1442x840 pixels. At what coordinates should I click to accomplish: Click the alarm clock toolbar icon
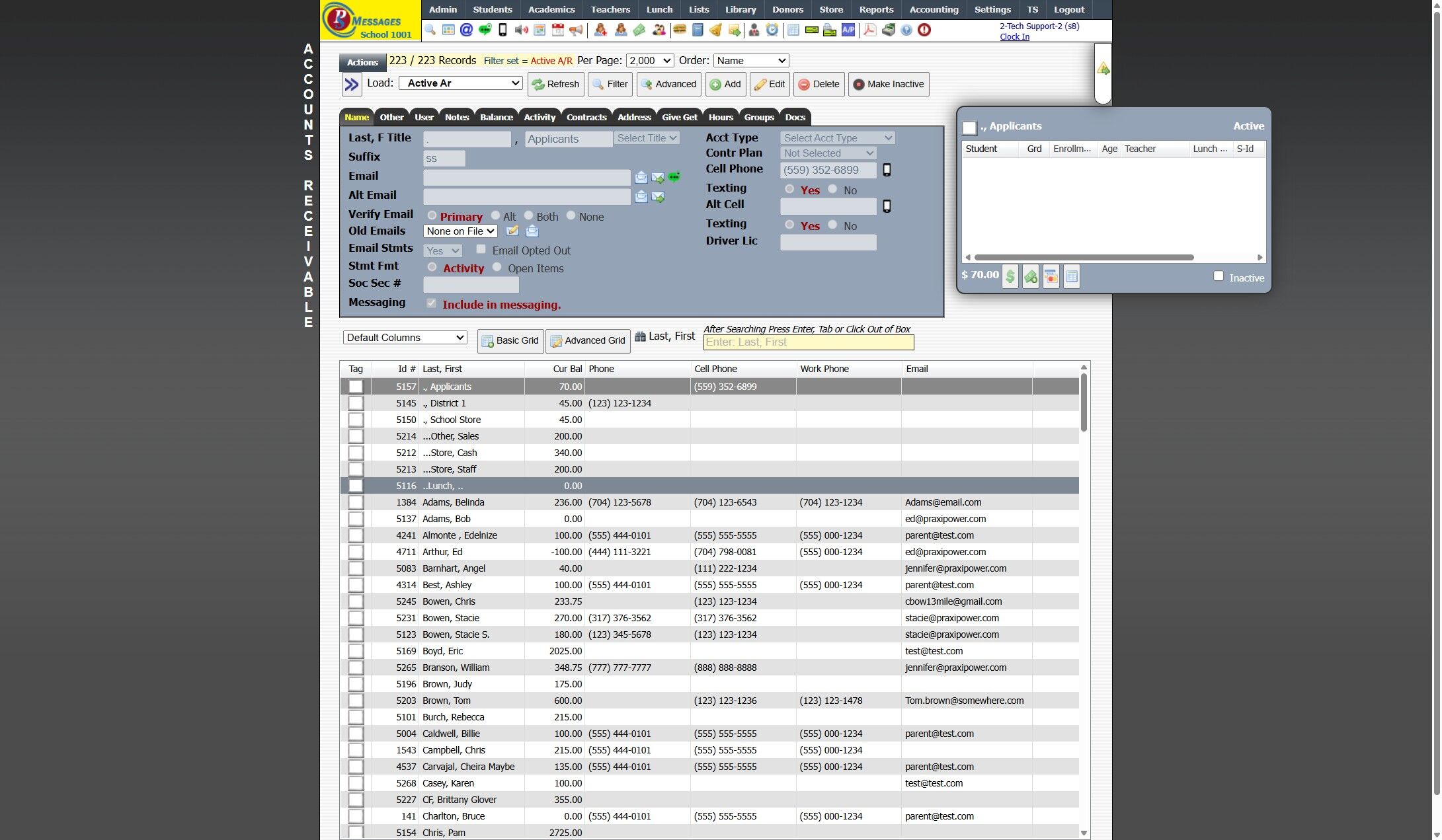tap(772, 30)
